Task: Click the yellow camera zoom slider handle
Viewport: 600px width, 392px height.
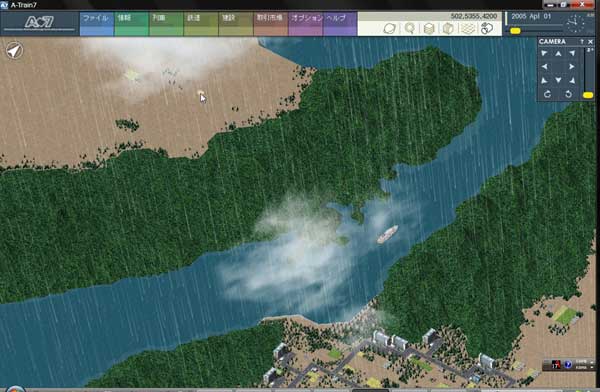Action: pos(588,95)
